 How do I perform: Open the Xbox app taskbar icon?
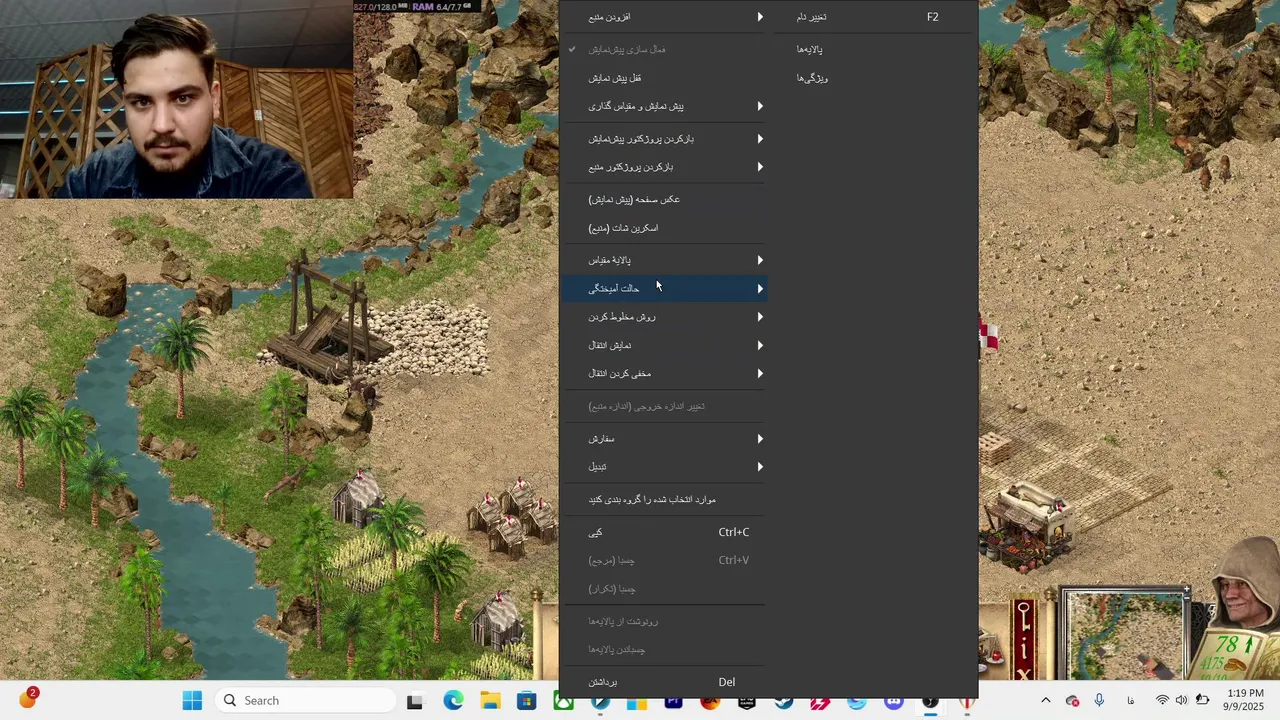click(564, 701)
